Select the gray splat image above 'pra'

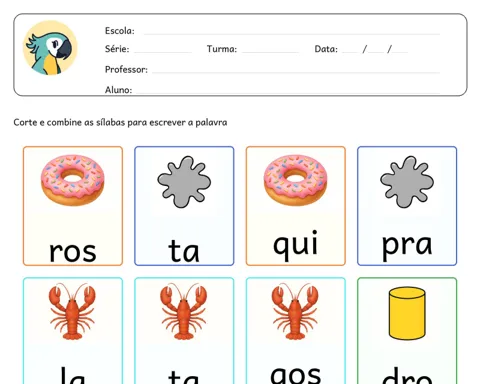point(407,182)
